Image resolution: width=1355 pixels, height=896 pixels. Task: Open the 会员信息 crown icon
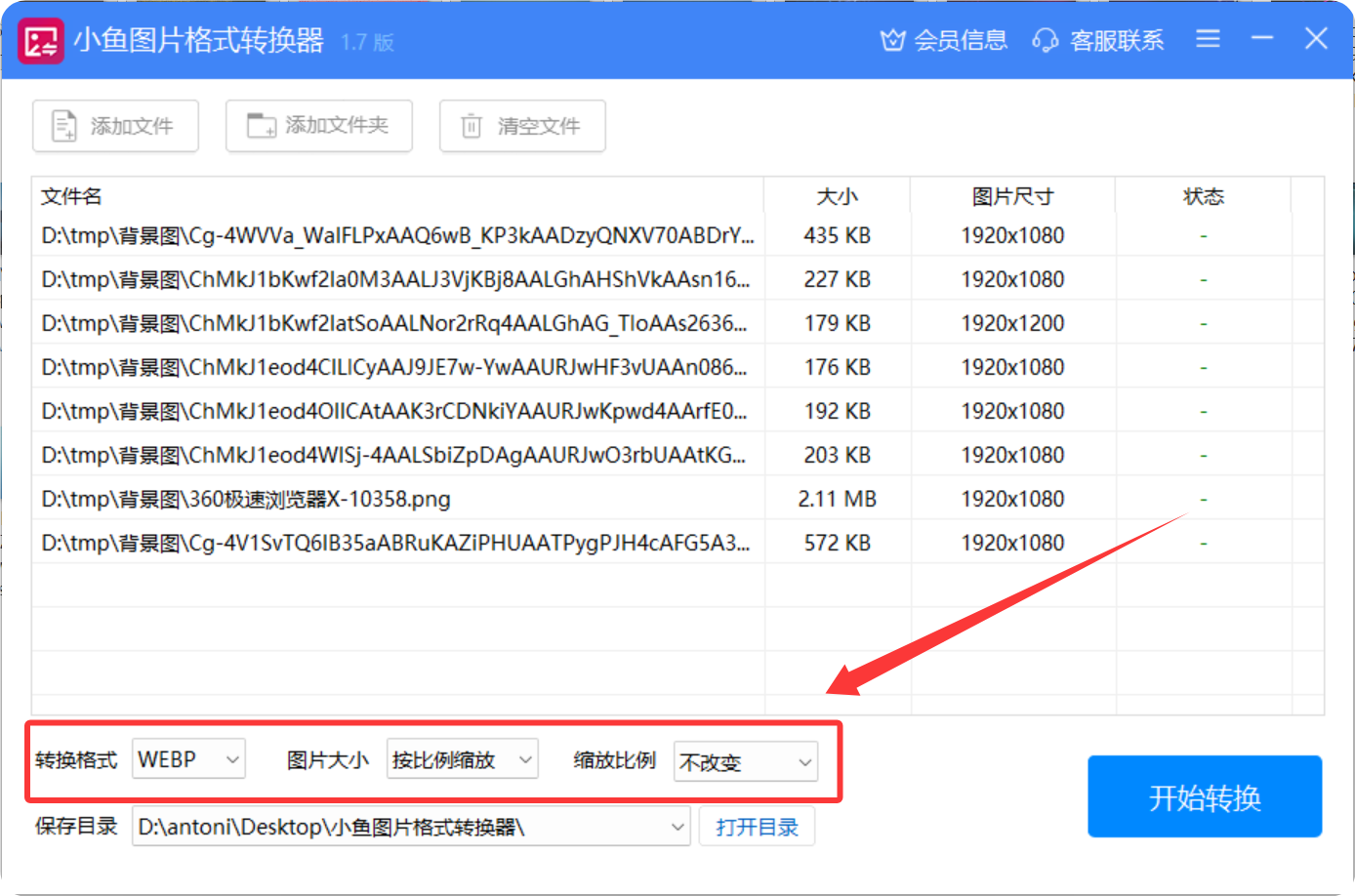coord(892,40)
